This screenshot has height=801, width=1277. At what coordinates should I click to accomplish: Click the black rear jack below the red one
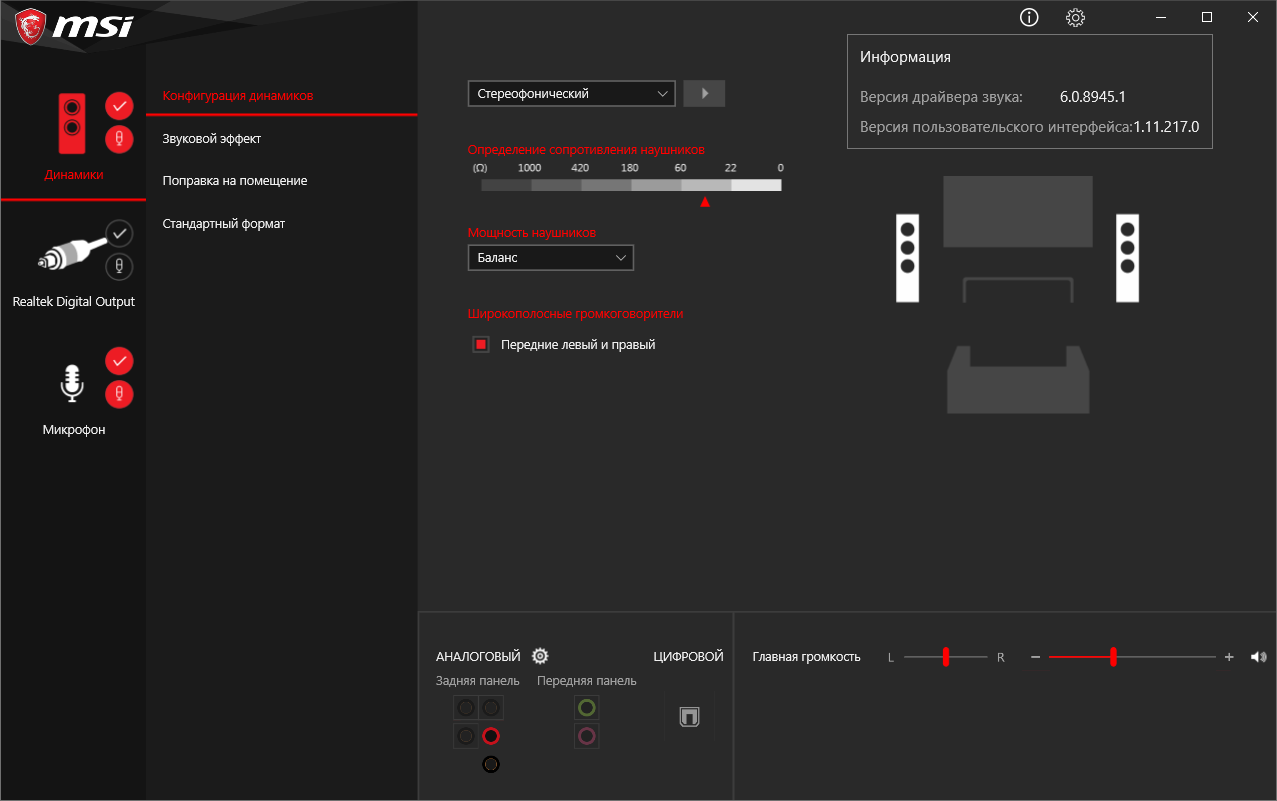490,765
